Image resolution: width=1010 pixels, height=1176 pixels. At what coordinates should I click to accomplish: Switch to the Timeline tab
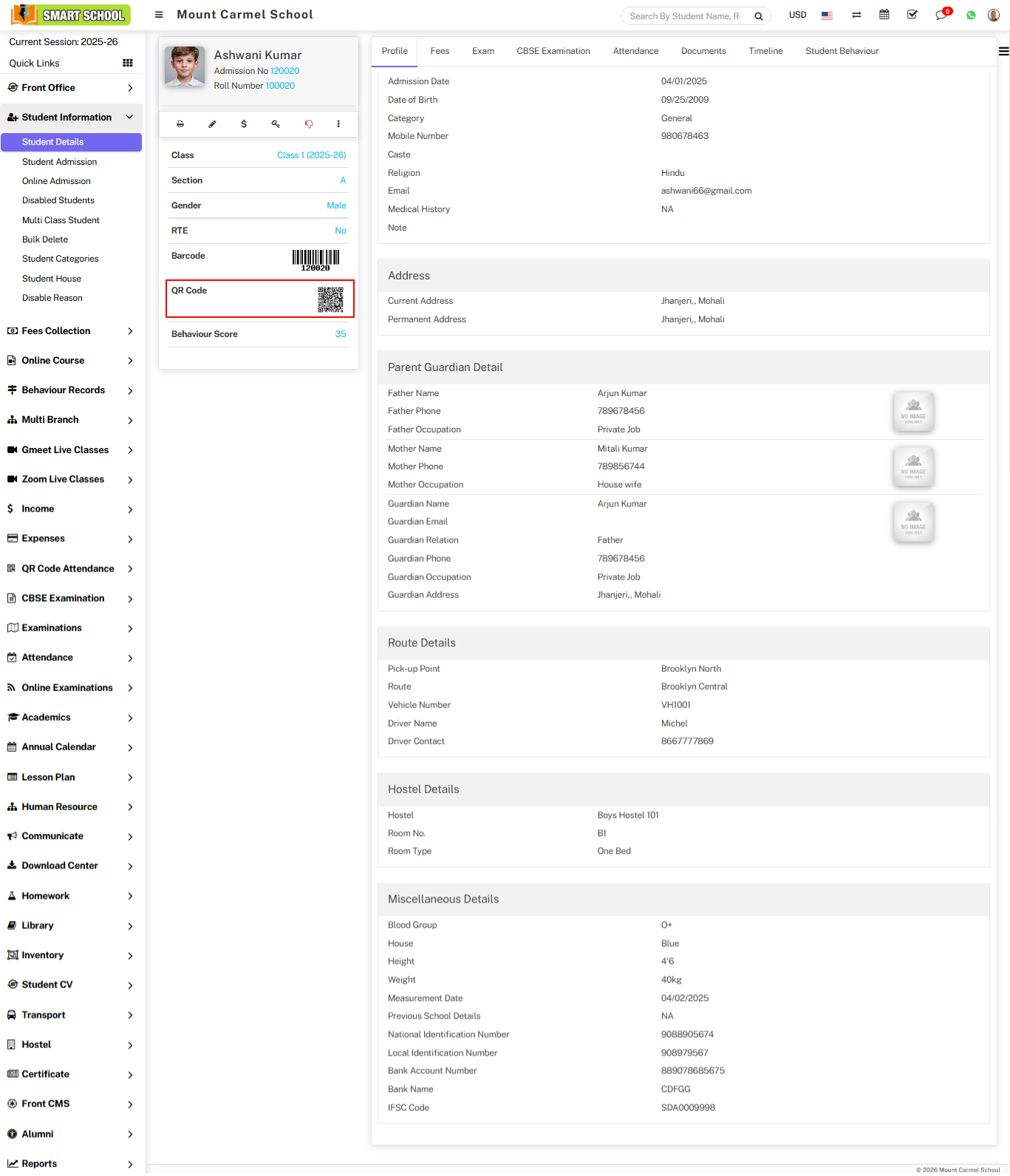[x=765, y=51]
